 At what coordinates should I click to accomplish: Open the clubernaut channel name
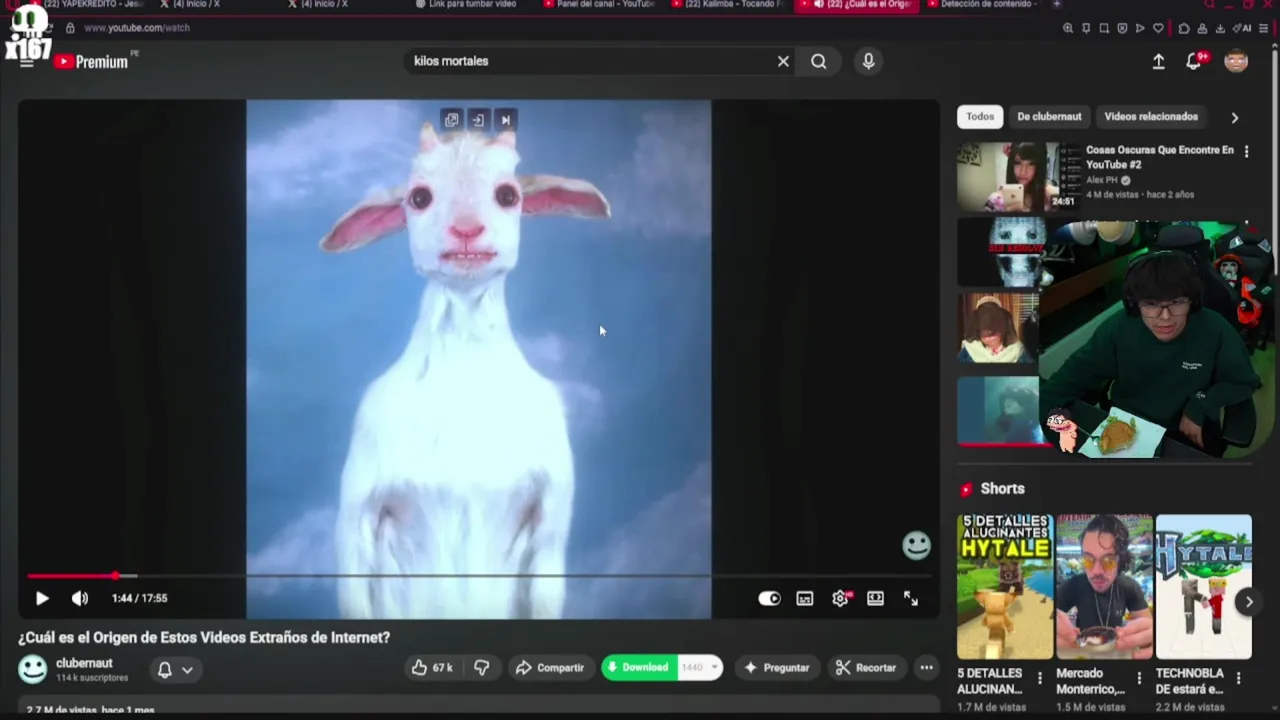[84, 663]
